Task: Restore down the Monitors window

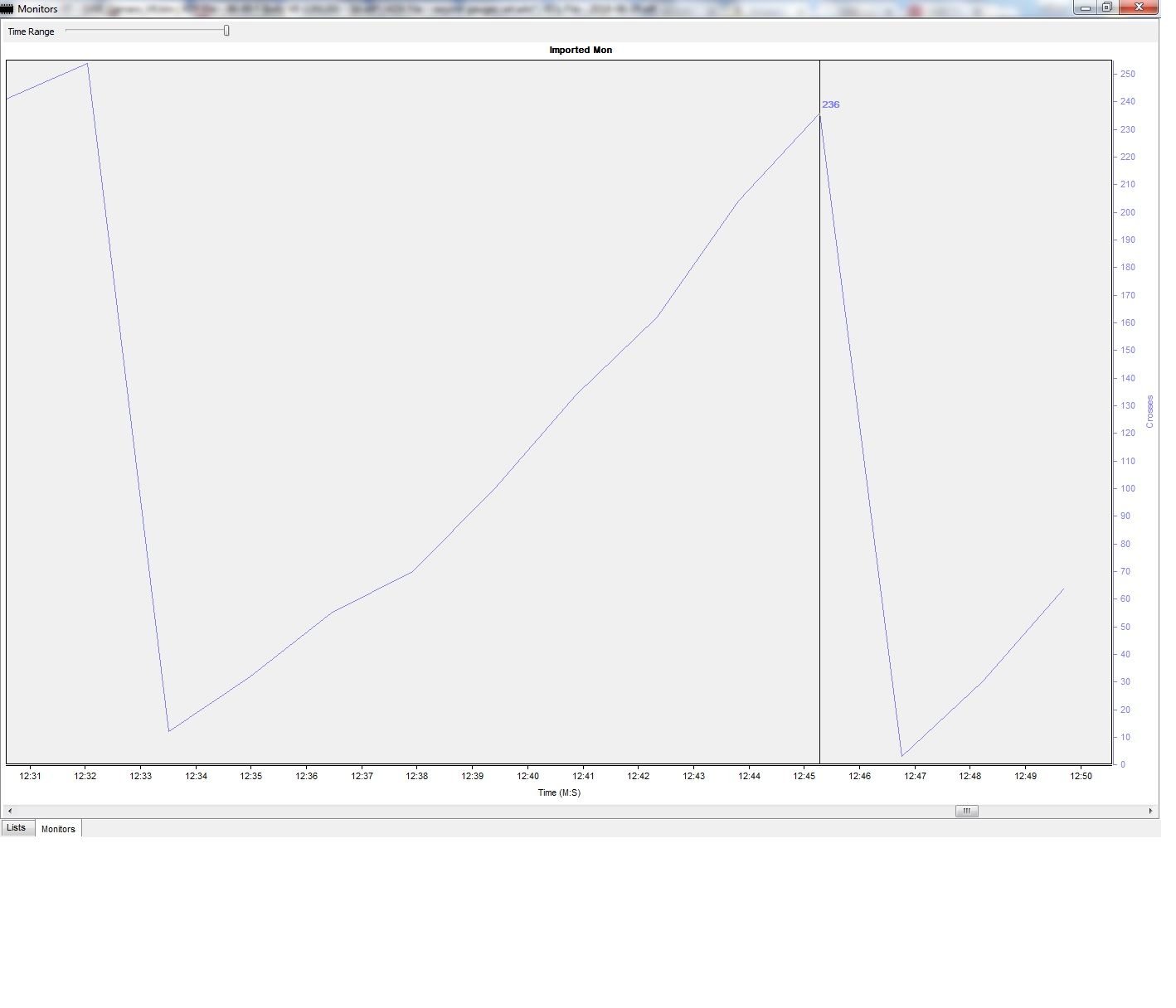Action: click(x=1107, y=7)
